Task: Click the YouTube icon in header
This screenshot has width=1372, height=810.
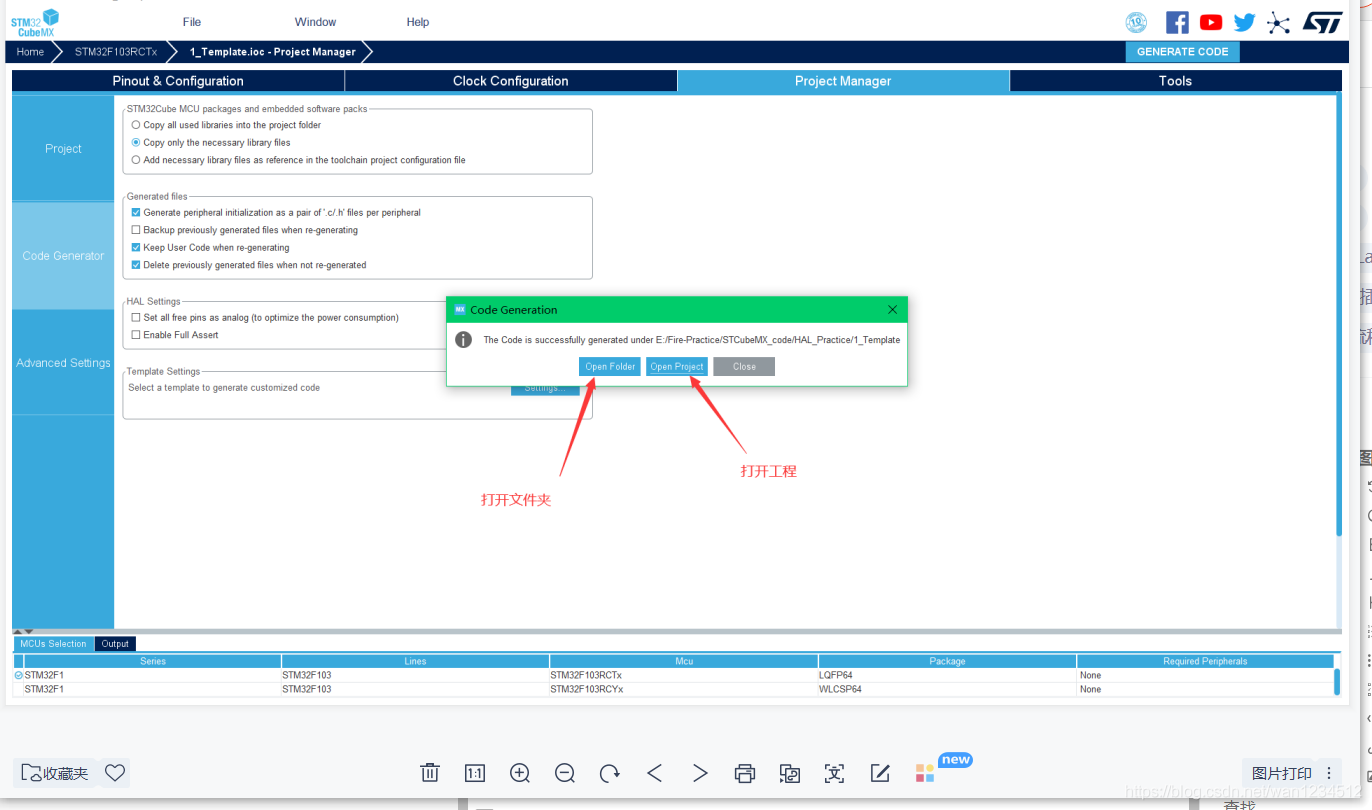Action: click(x=1211, y=22)
